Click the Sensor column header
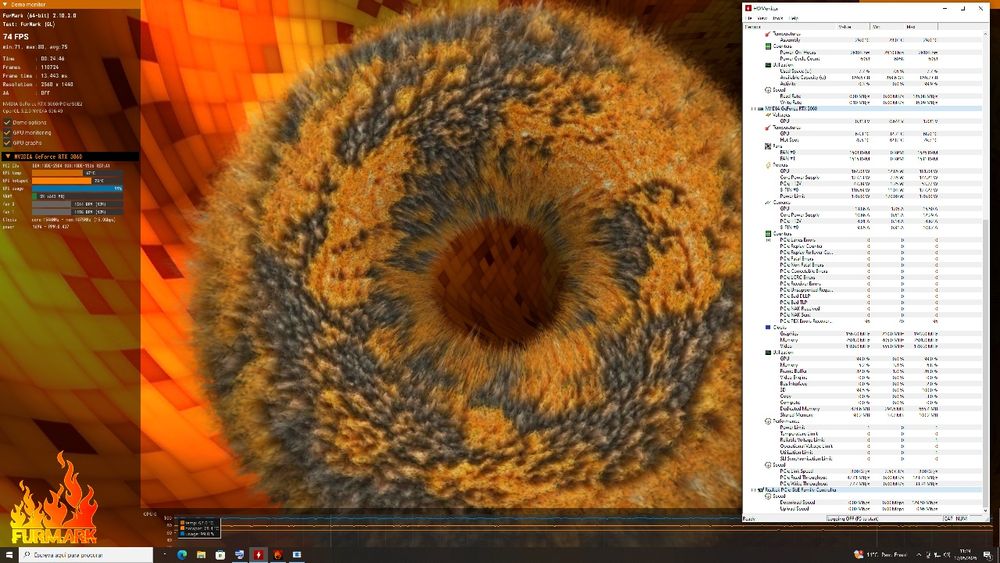Image resolution: width=1000 pixels, height=563 pixels. coord(789,27)
